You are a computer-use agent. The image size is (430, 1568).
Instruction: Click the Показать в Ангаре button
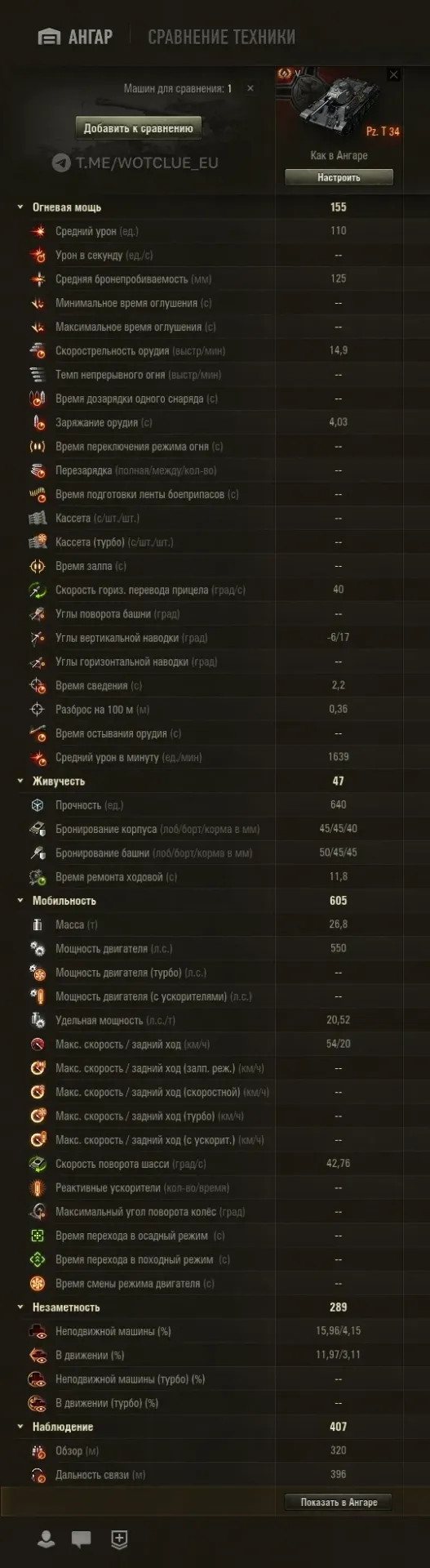[x=339, y=1502]
